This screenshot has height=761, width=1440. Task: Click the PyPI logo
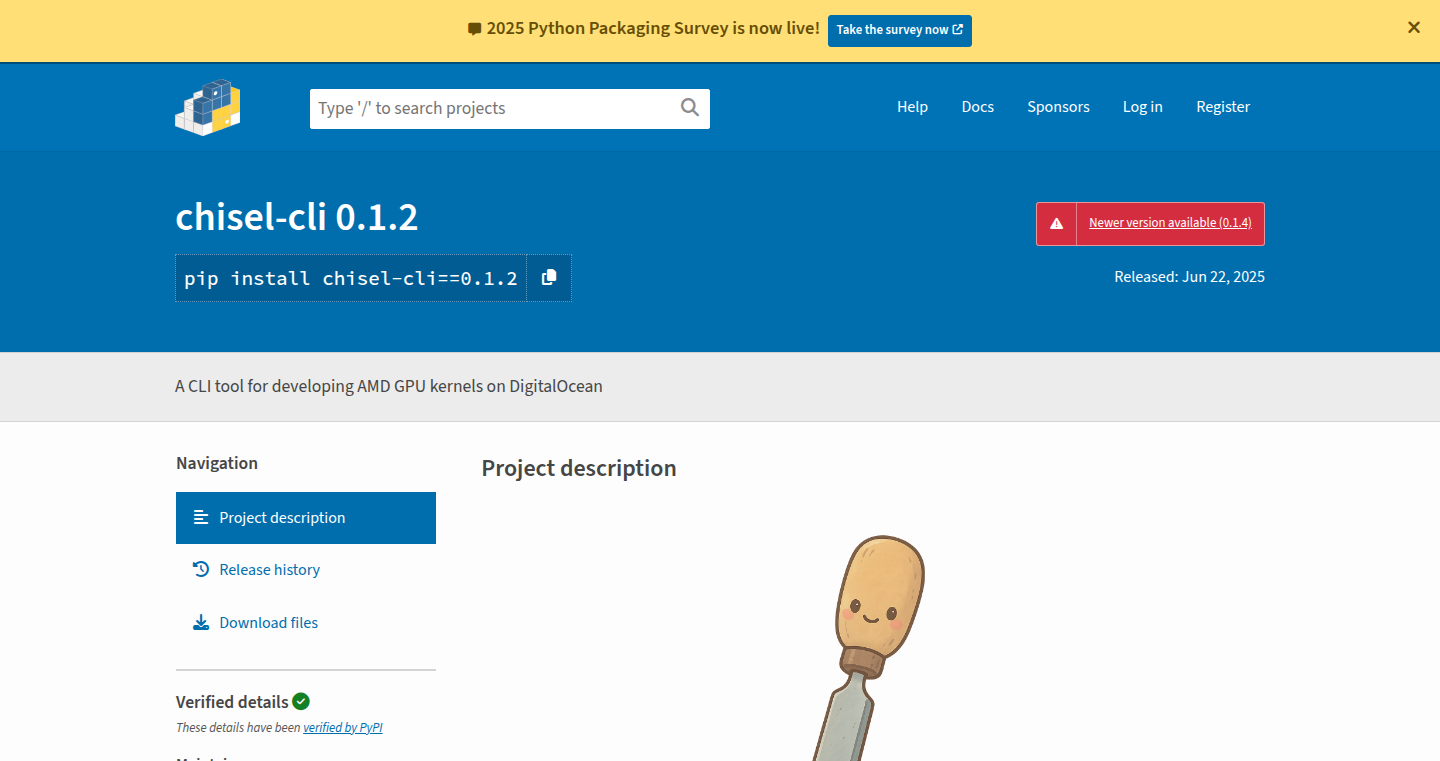(208, 107)
